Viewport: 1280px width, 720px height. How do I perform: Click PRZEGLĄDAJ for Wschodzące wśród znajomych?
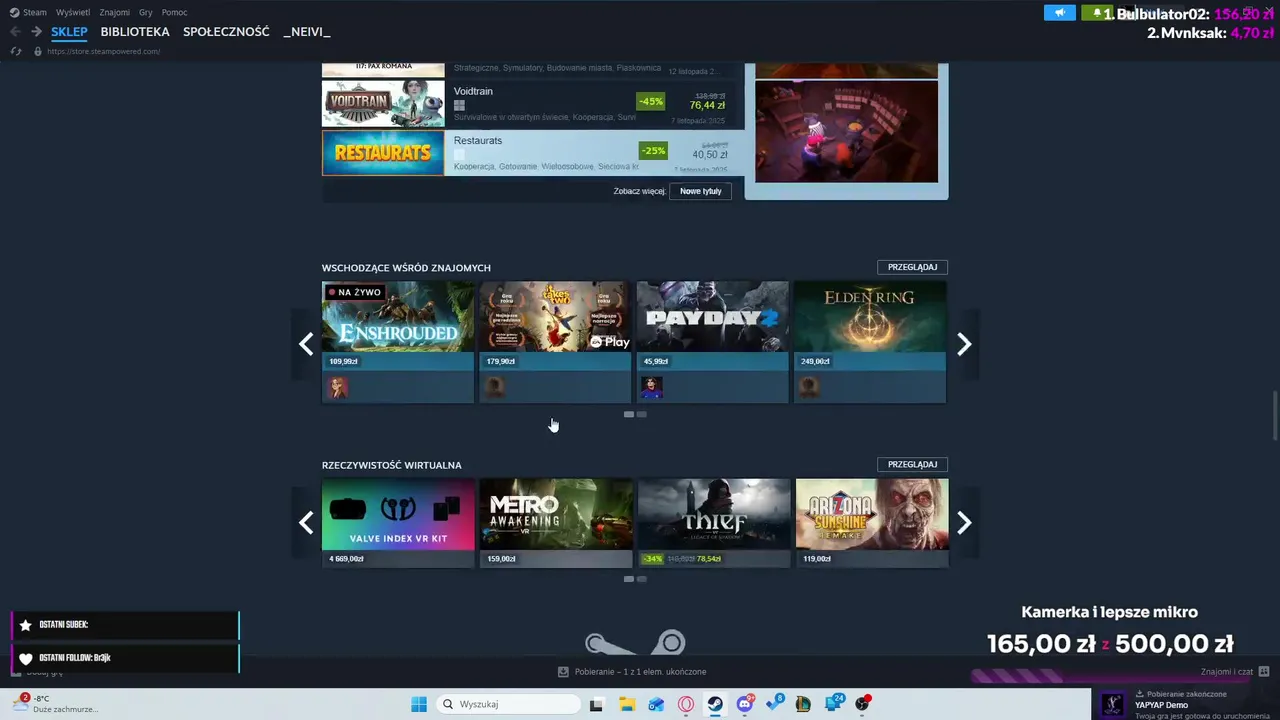click(912, 267)
